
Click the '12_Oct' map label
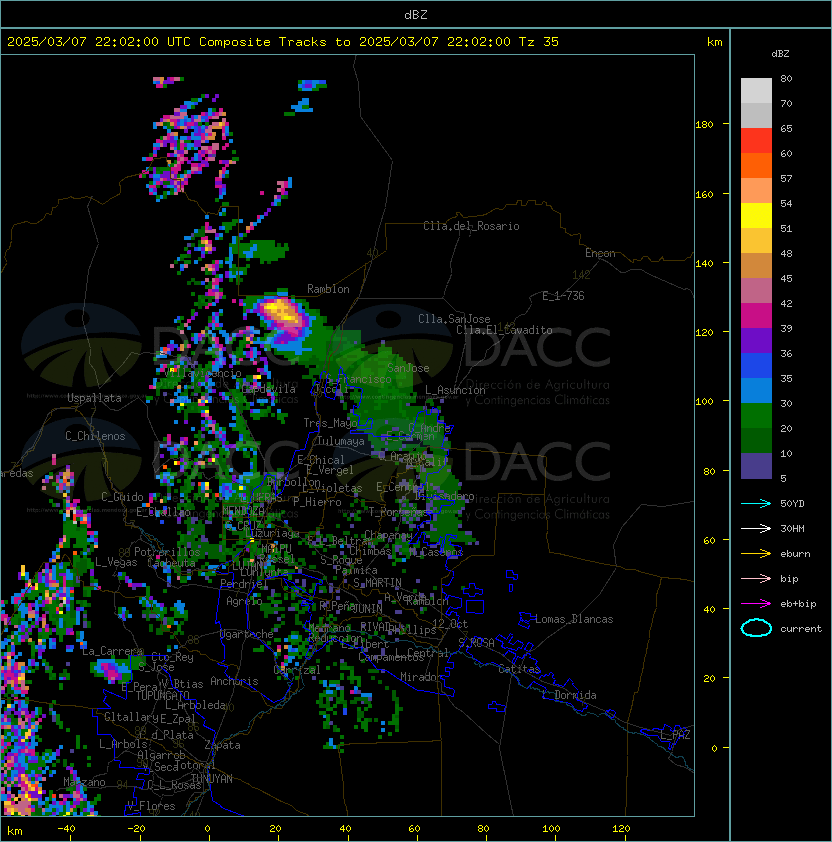pos(450,624)
